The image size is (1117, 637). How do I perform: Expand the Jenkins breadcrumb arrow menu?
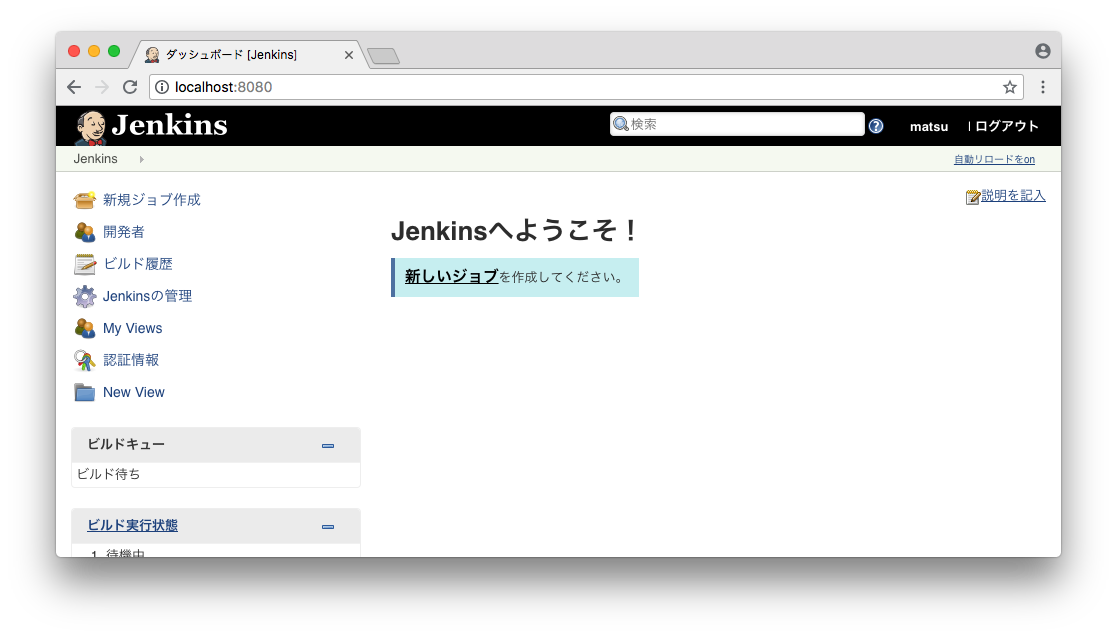pyautogui.click(x=141, y=160)
